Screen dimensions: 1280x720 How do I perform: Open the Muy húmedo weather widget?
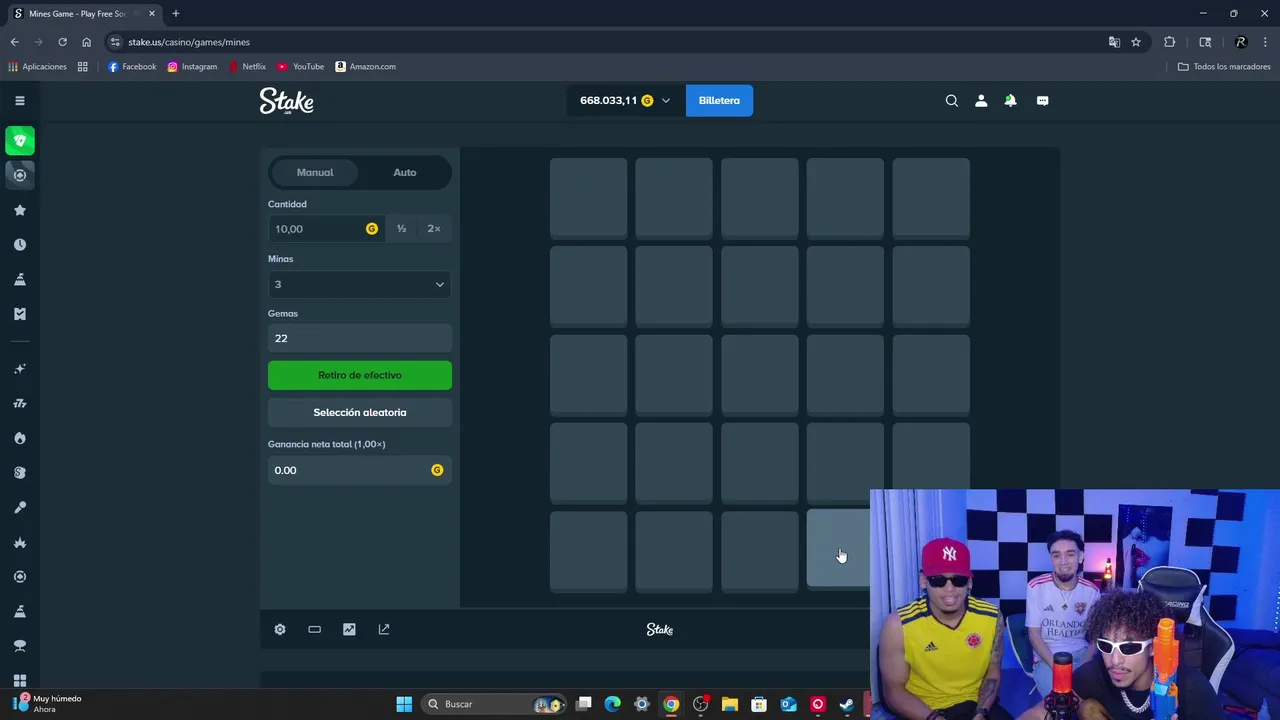point(48,704)
